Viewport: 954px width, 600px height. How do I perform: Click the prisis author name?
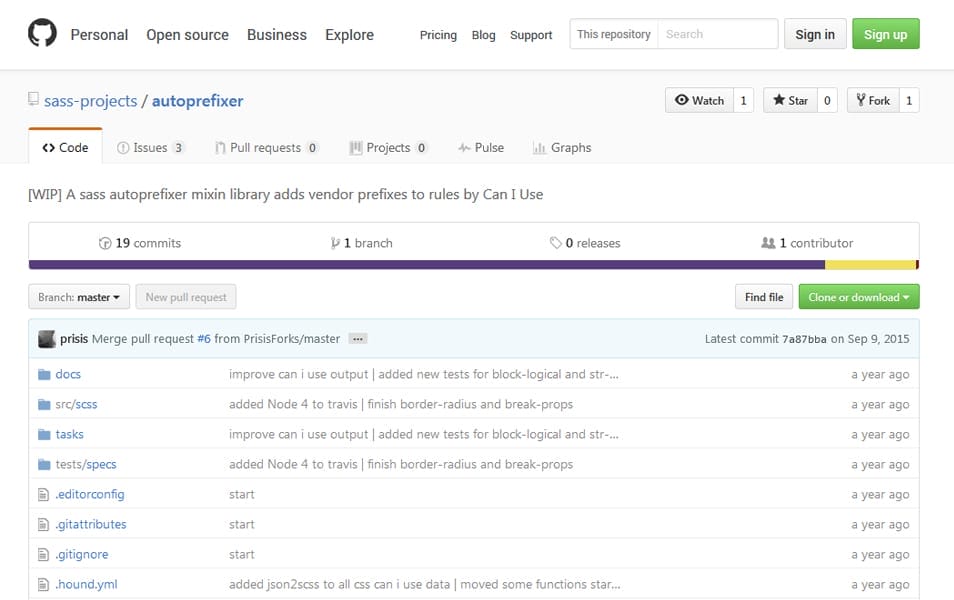pos(74,339)
